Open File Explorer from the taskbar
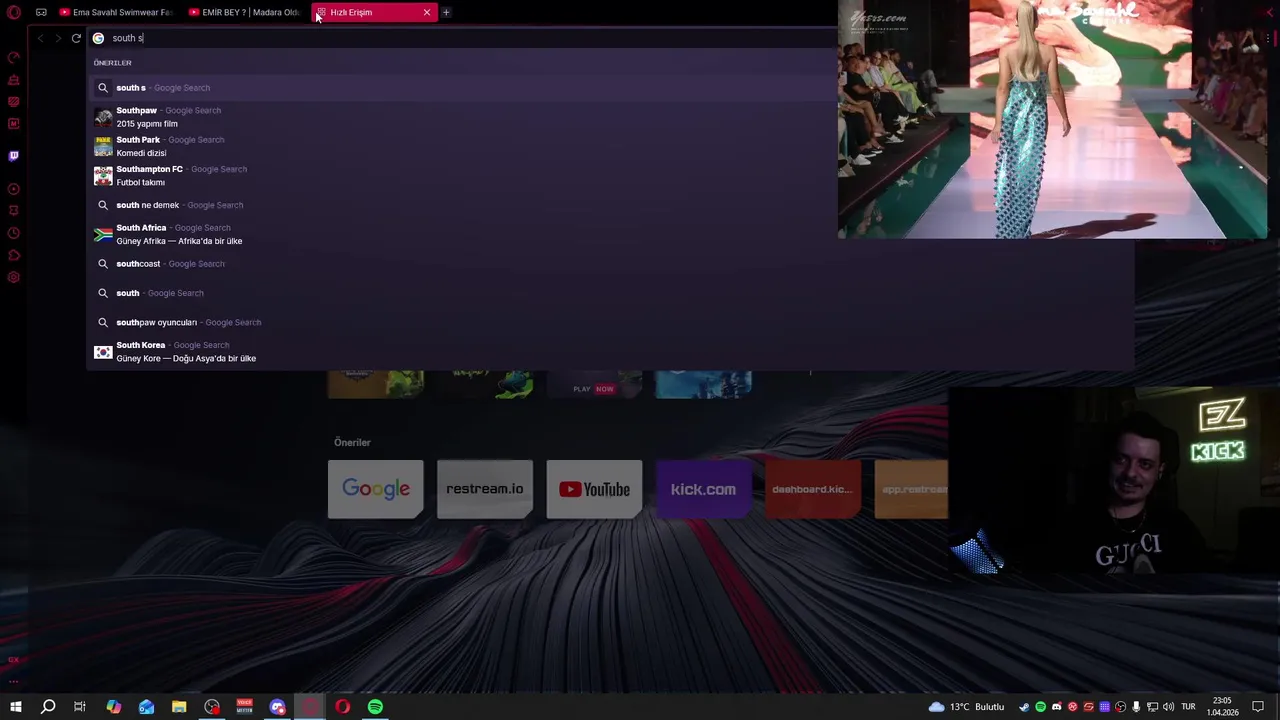1280x720 pixels. coord(179,707)
